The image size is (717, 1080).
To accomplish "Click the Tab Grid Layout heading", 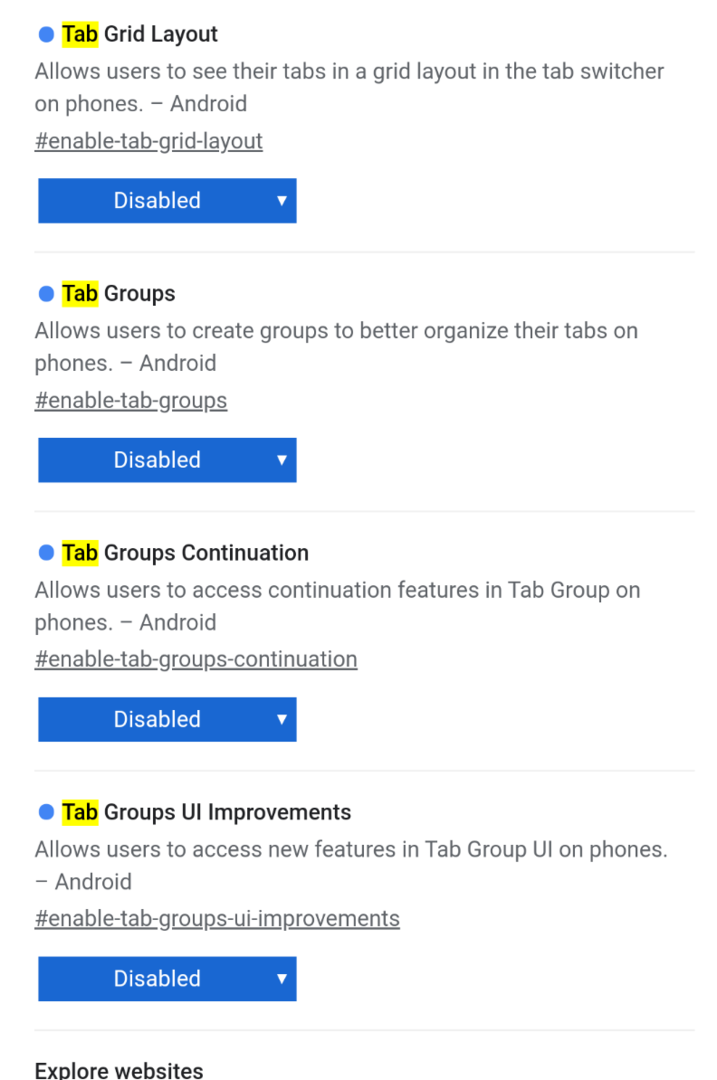I will [140, 34].
